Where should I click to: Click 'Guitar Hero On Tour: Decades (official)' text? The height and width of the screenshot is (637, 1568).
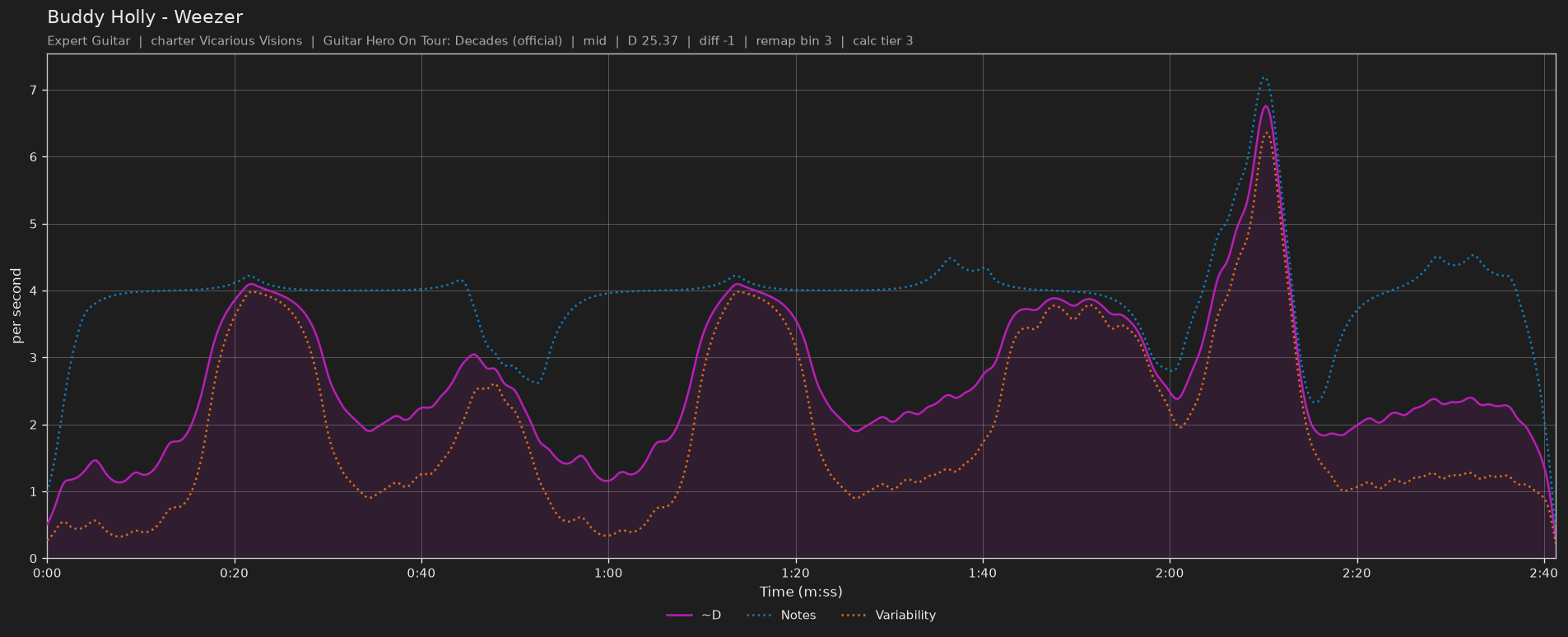point(443,40)
